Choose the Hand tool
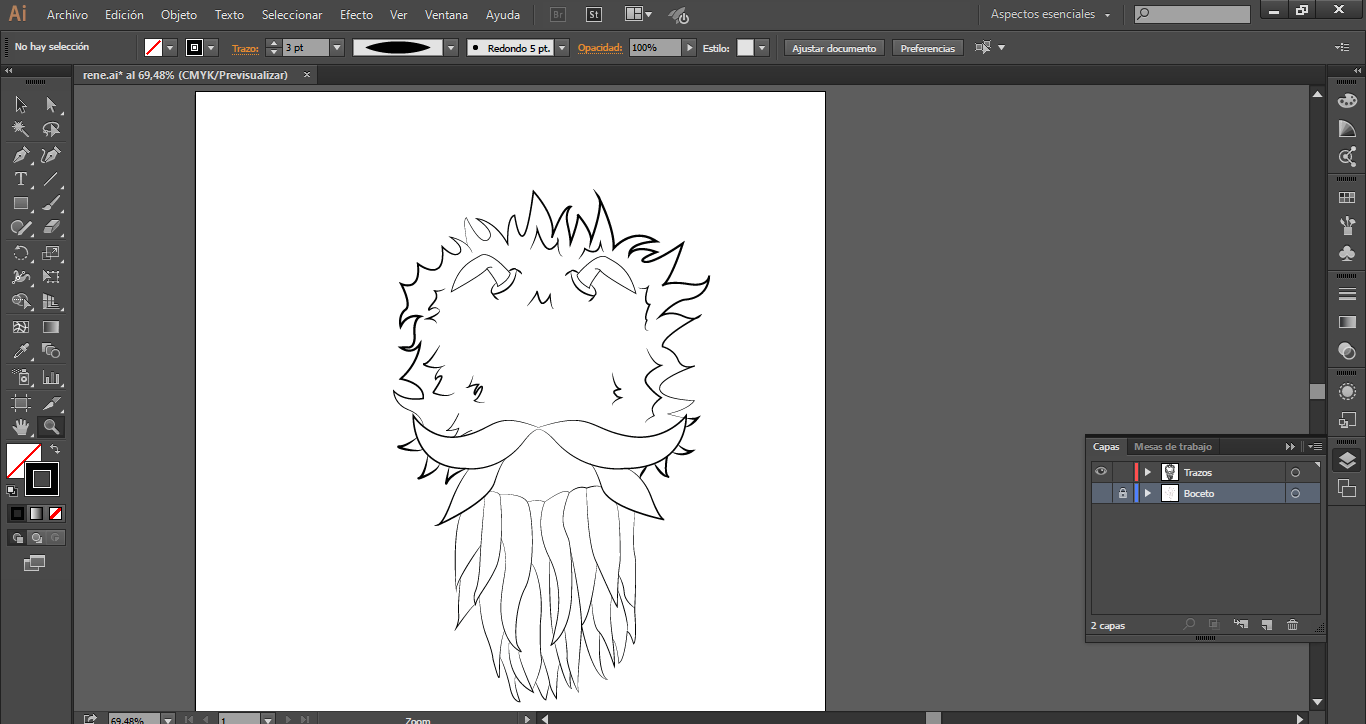1366x724 pixels. pos(20,427)
